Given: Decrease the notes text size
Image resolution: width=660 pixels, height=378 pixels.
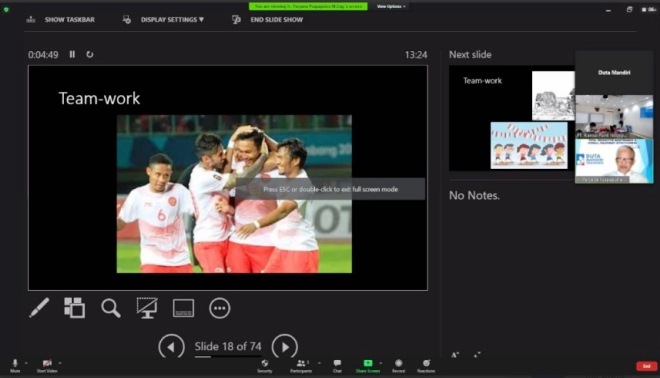Looking at the screenshot, I should 477,355.
